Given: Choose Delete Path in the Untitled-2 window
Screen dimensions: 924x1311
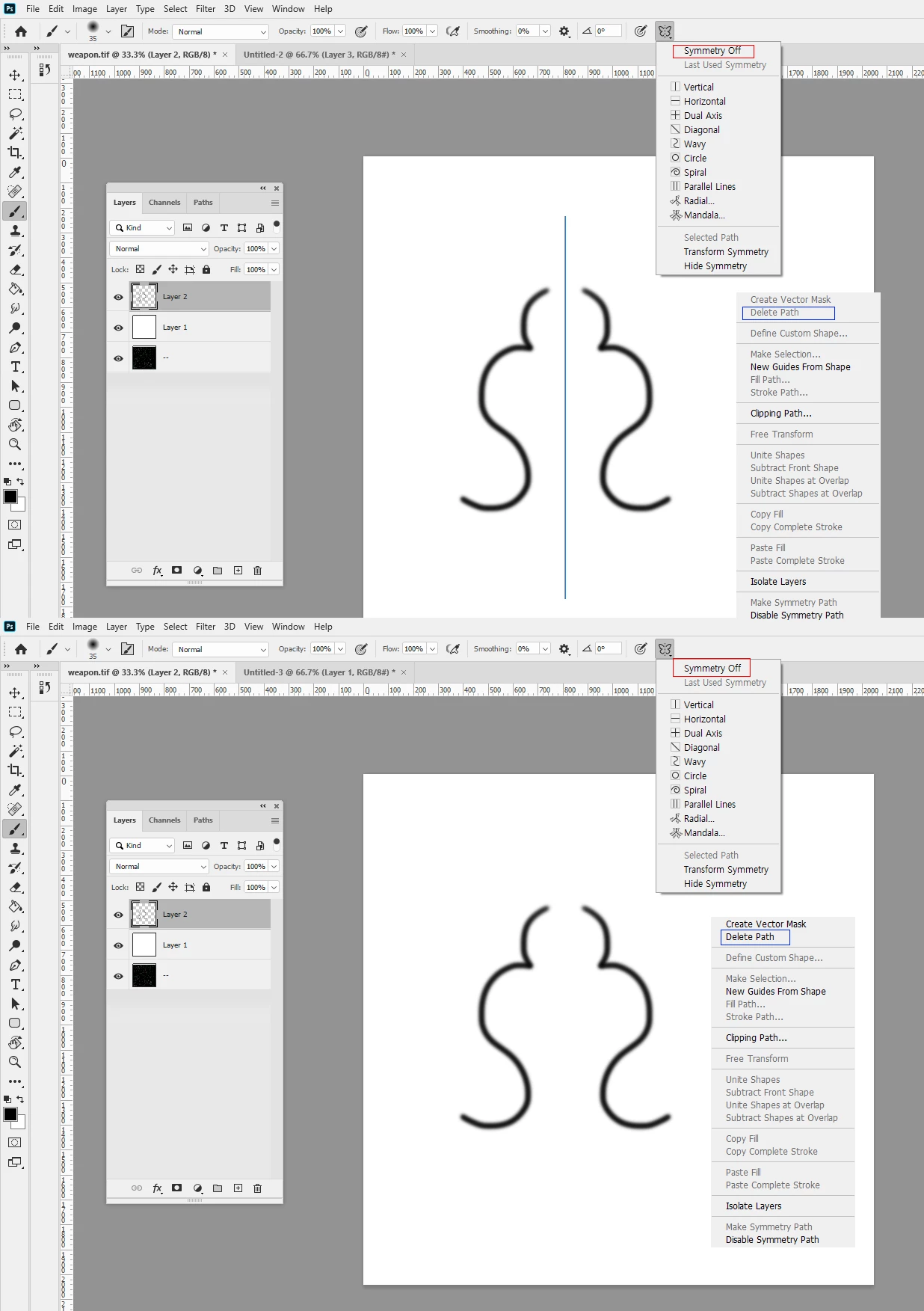Looking at the screenshot, I should click(x=774, y=313).
